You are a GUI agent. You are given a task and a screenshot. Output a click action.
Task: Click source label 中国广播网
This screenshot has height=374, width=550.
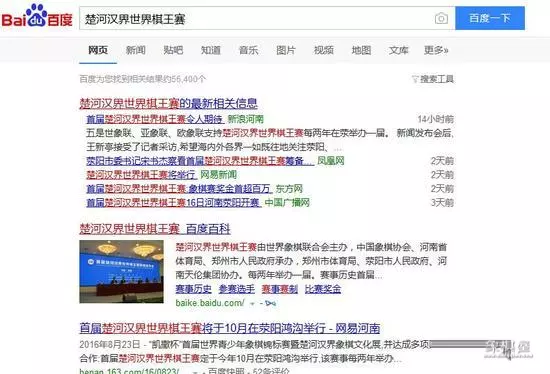tap(287, 202)
